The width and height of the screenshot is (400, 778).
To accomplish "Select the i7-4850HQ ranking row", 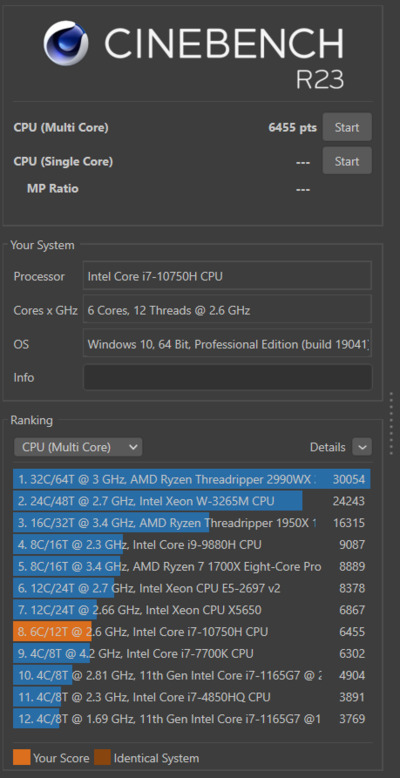I will pyautogui.click(x=192, y=697).
